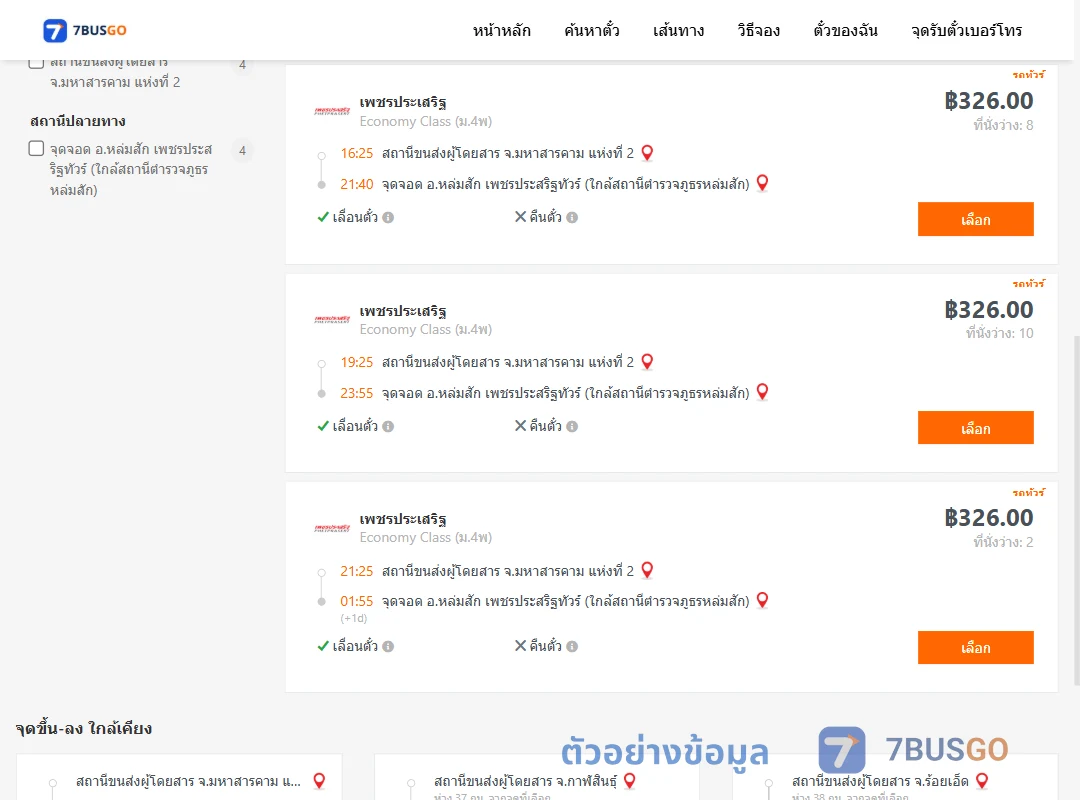Open map pin for nearby กาฬสินธุ์ station

pyautogui.click(x=630, y=781)
